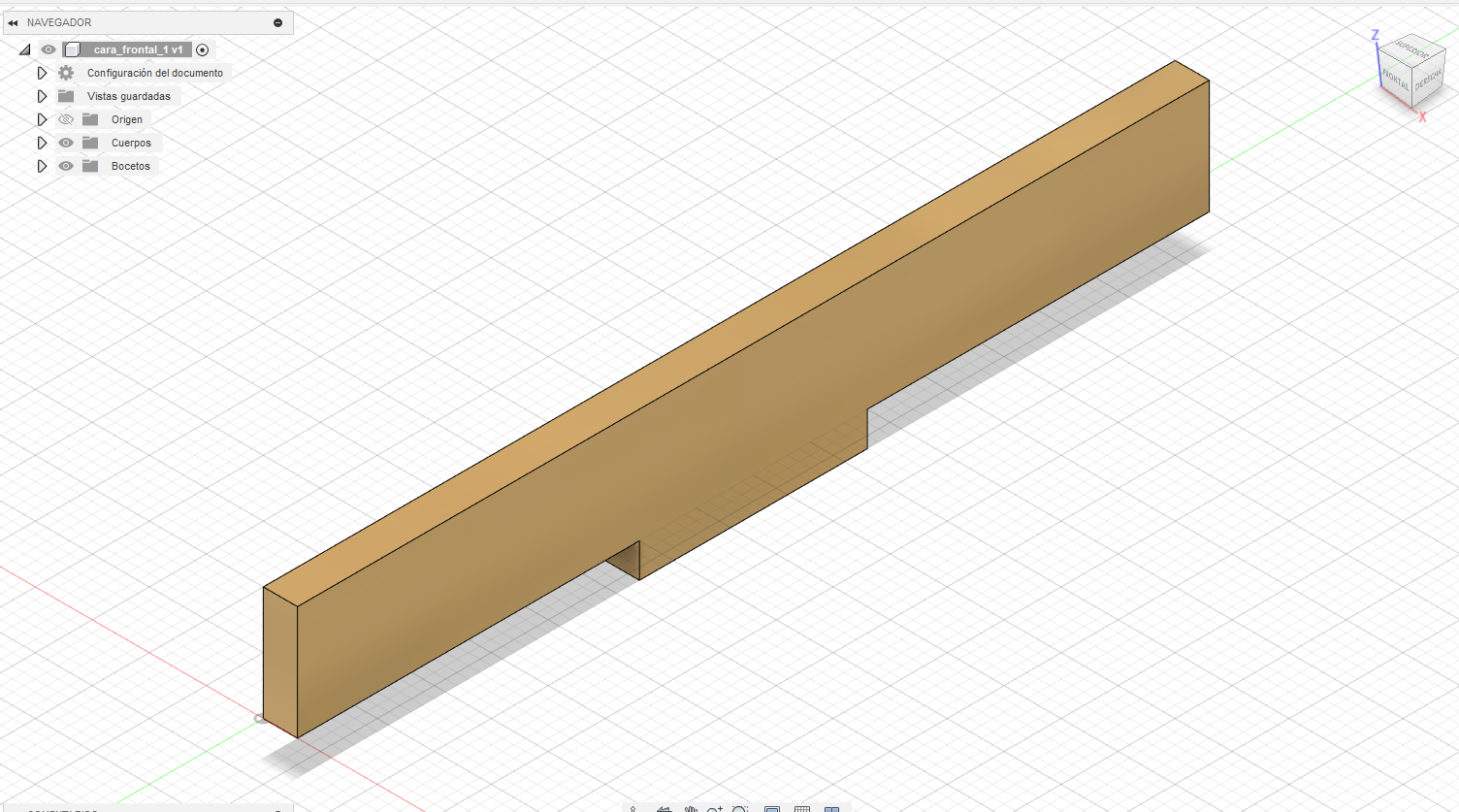Viewport: 1459px width, 812px height.
Task: Open the Display Settings icon
Action: (771, 808)
